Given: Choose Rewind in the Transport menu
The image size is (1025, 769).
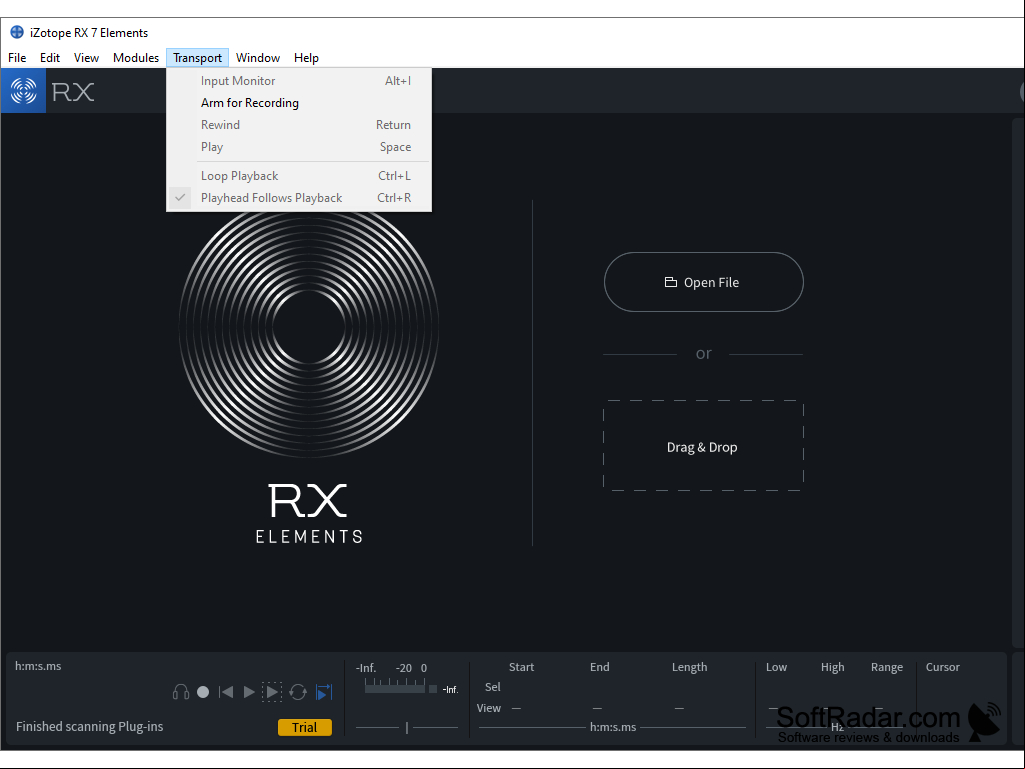Looking at the screenshot, I should pos(299,125).
